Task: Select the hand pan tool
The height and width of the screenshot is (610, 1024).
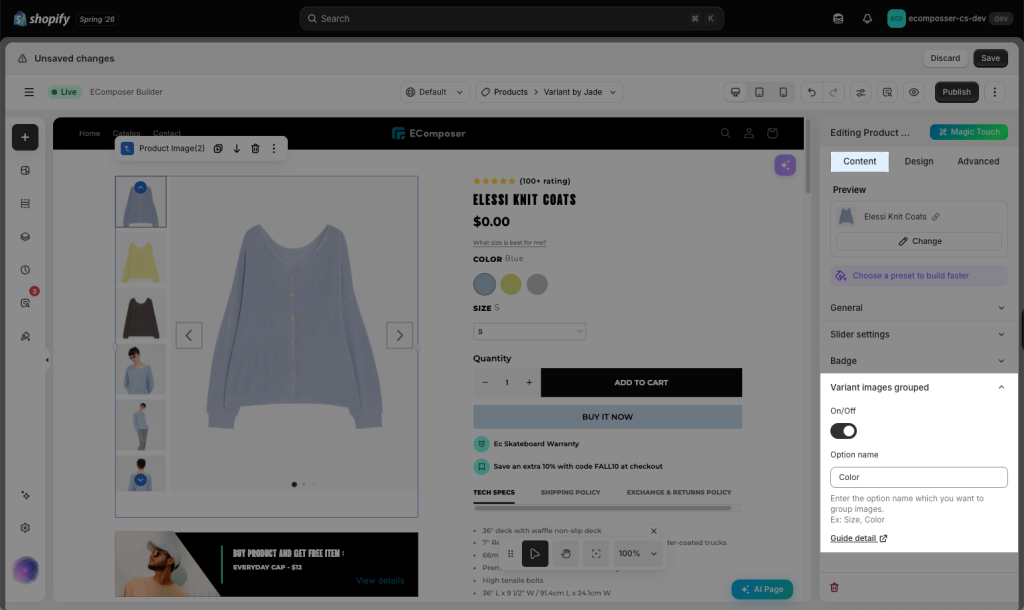Action: click(x=566, y=553)
